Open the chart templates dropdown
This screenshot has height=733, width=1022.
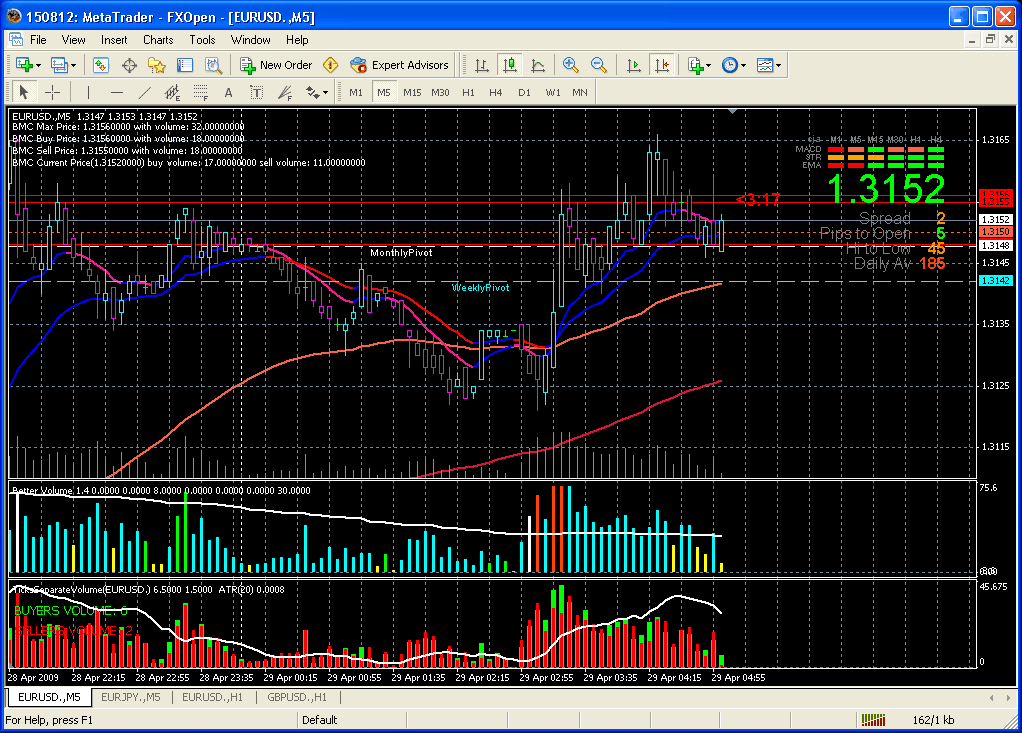coord(778,65)
